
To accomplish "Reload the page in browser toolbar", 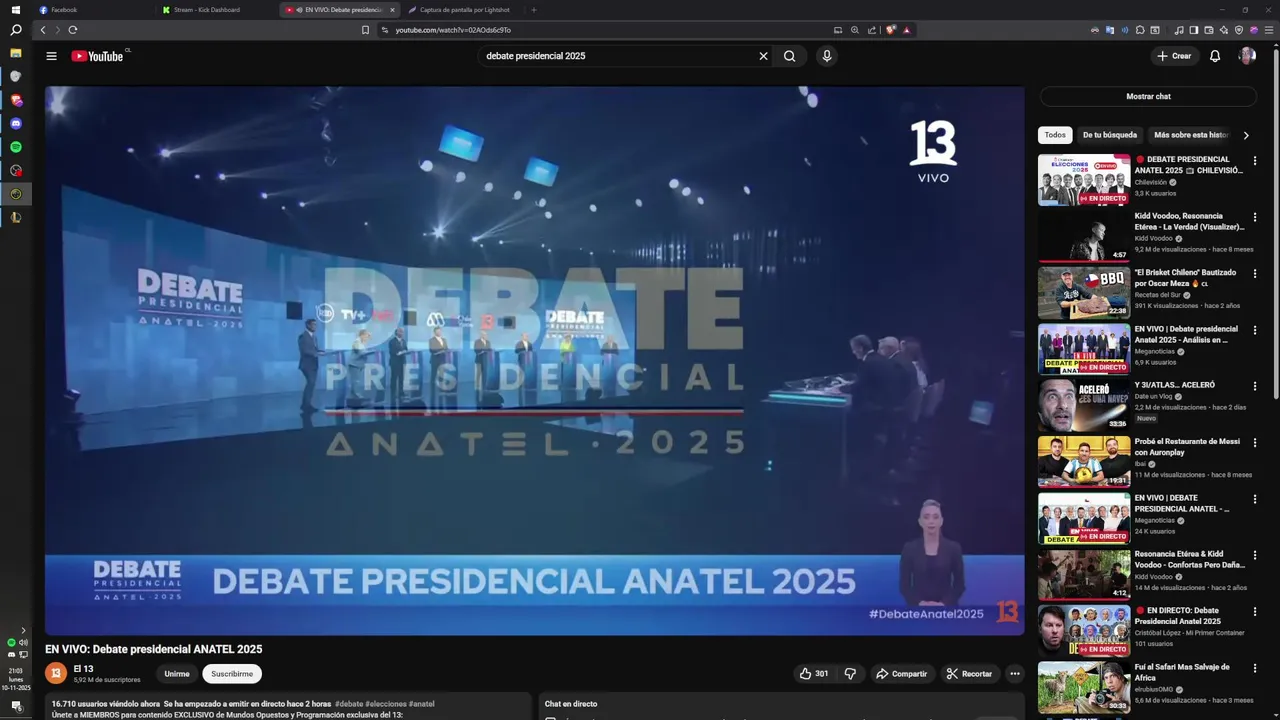I will (72, 30).
